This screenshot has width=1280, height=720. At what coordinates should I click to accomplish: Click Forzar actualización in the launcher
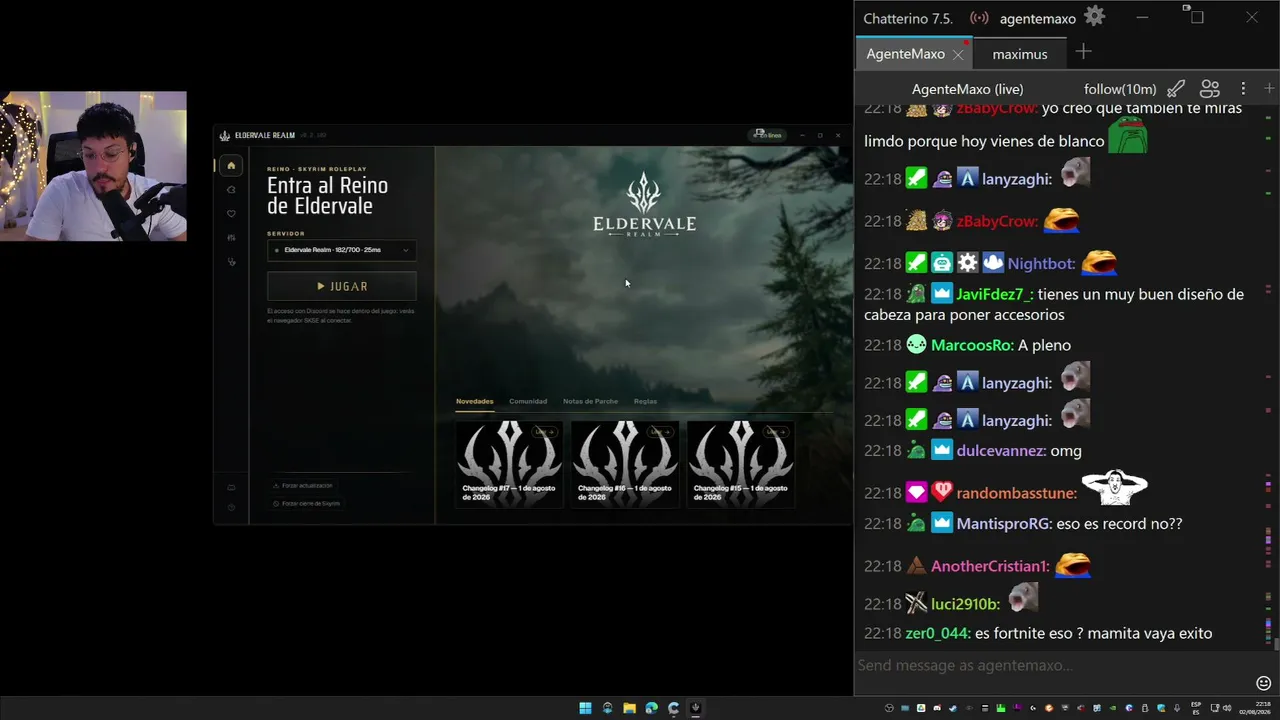(303, 486)
